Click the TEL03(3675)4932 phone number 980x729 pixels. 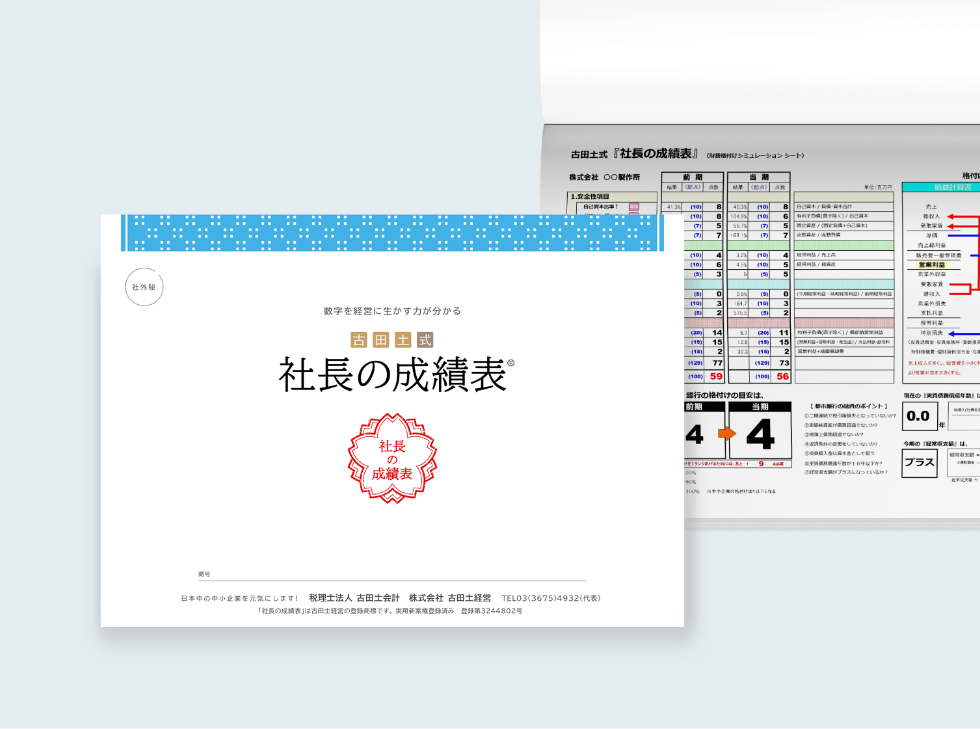pos(551,598)
